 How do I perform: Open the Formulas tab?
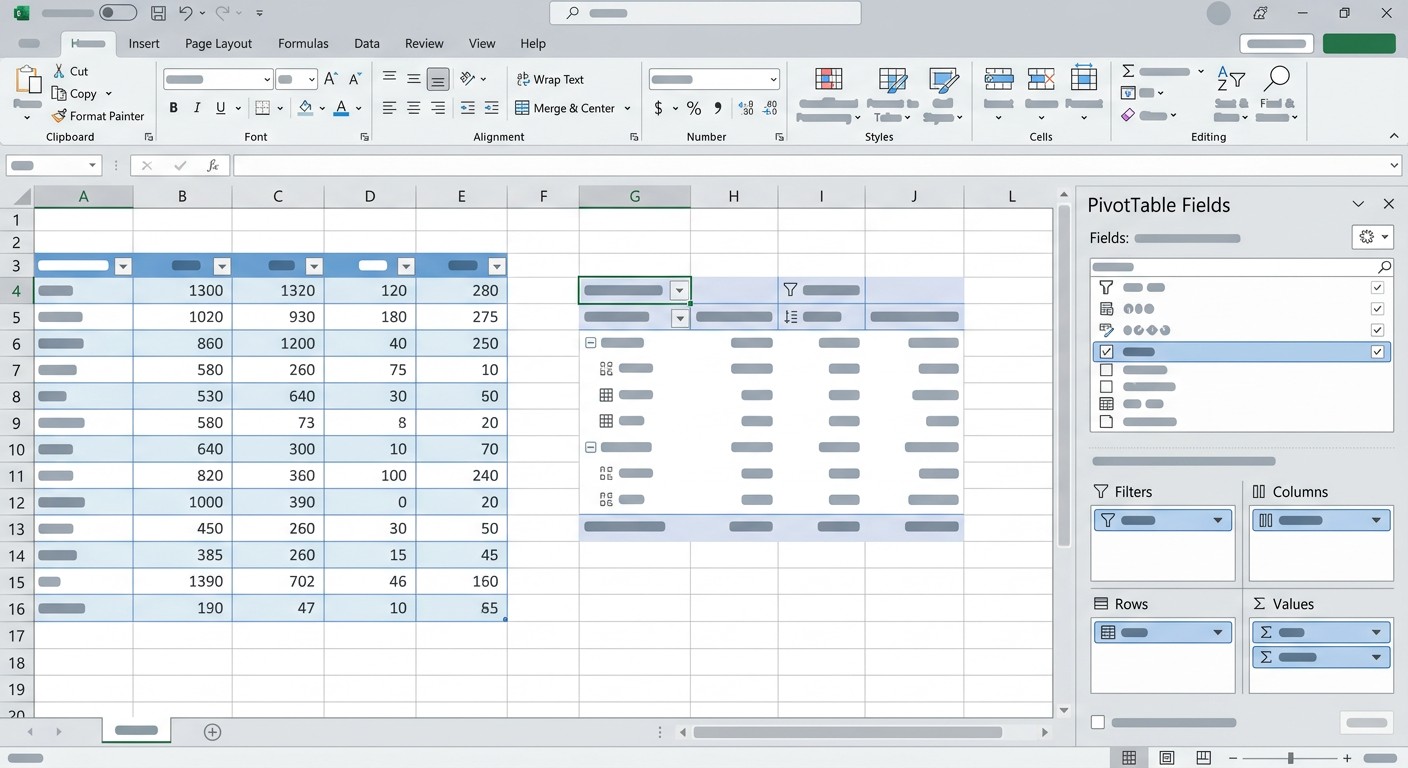(x=303, y=43)
